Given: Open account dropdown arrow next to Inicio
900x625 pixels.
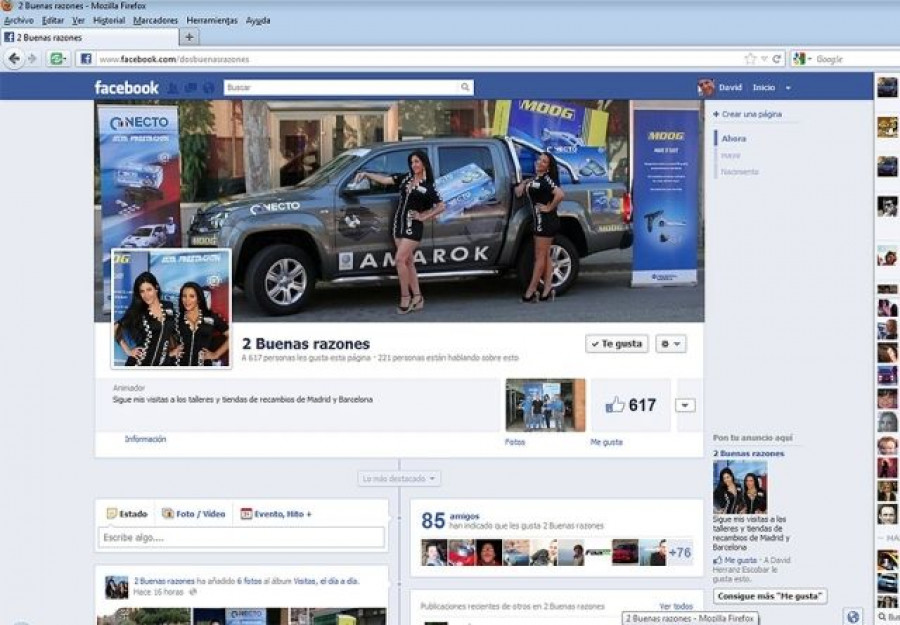Looking at the screenshot, I should point(788,88).
